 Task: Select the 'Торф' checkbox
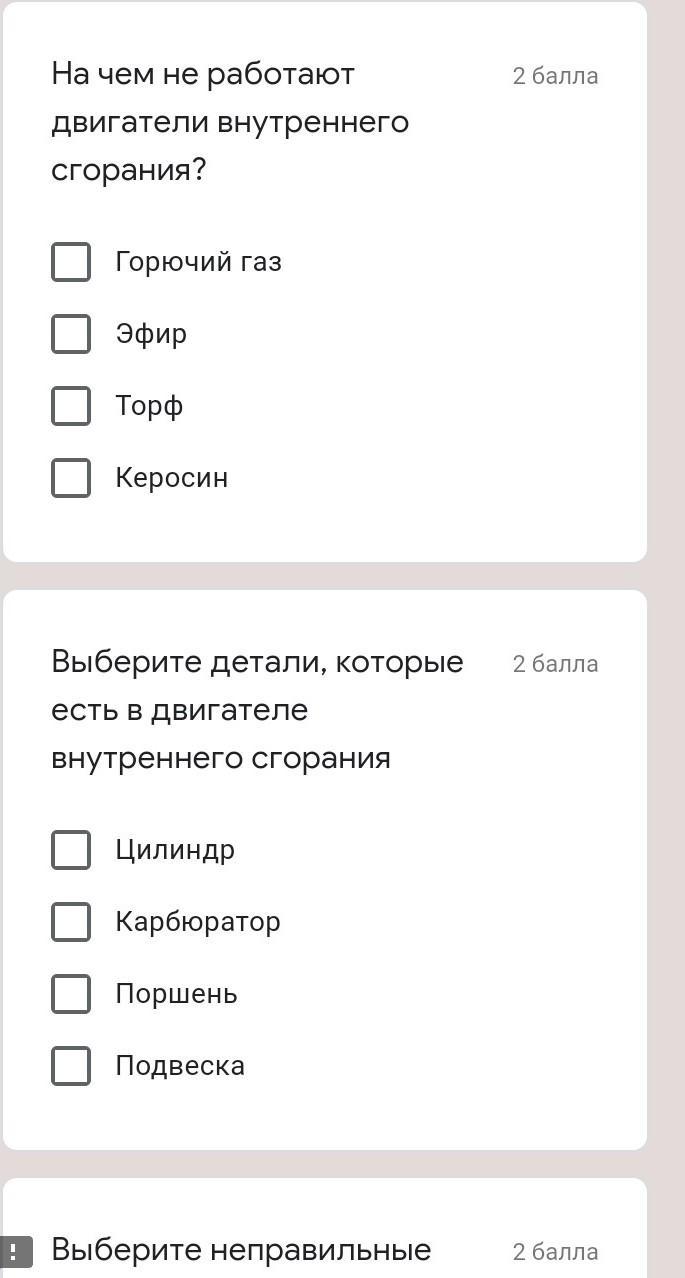(x=71, y=406)
